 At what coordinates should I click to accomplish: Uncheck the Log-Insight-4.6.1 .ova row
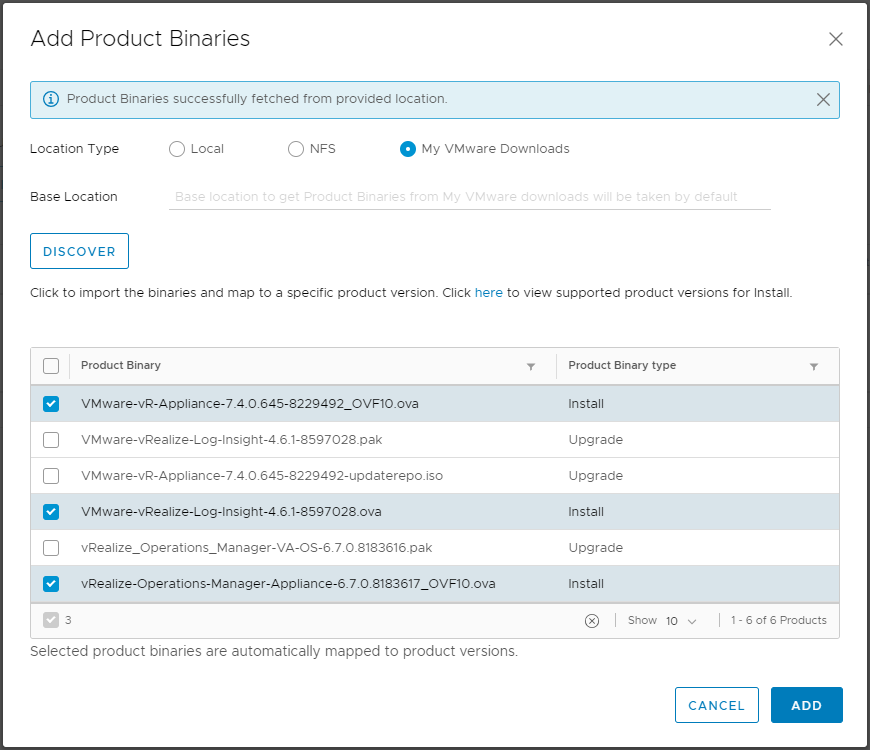pos(51,512)
